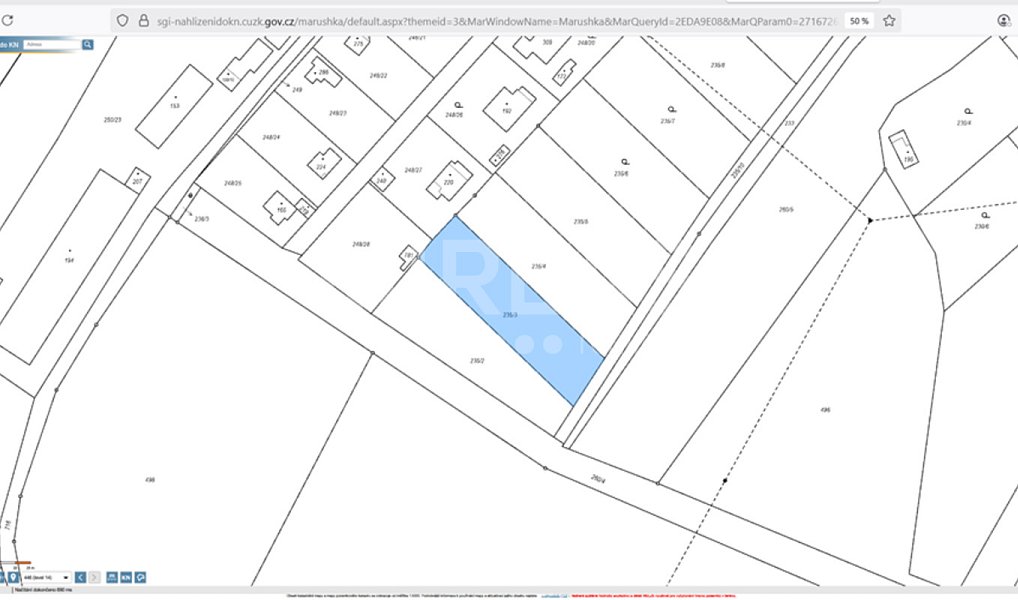The image size is (1018, 600).
Task: Click parcel label 498 on the map
Action: 150,480
